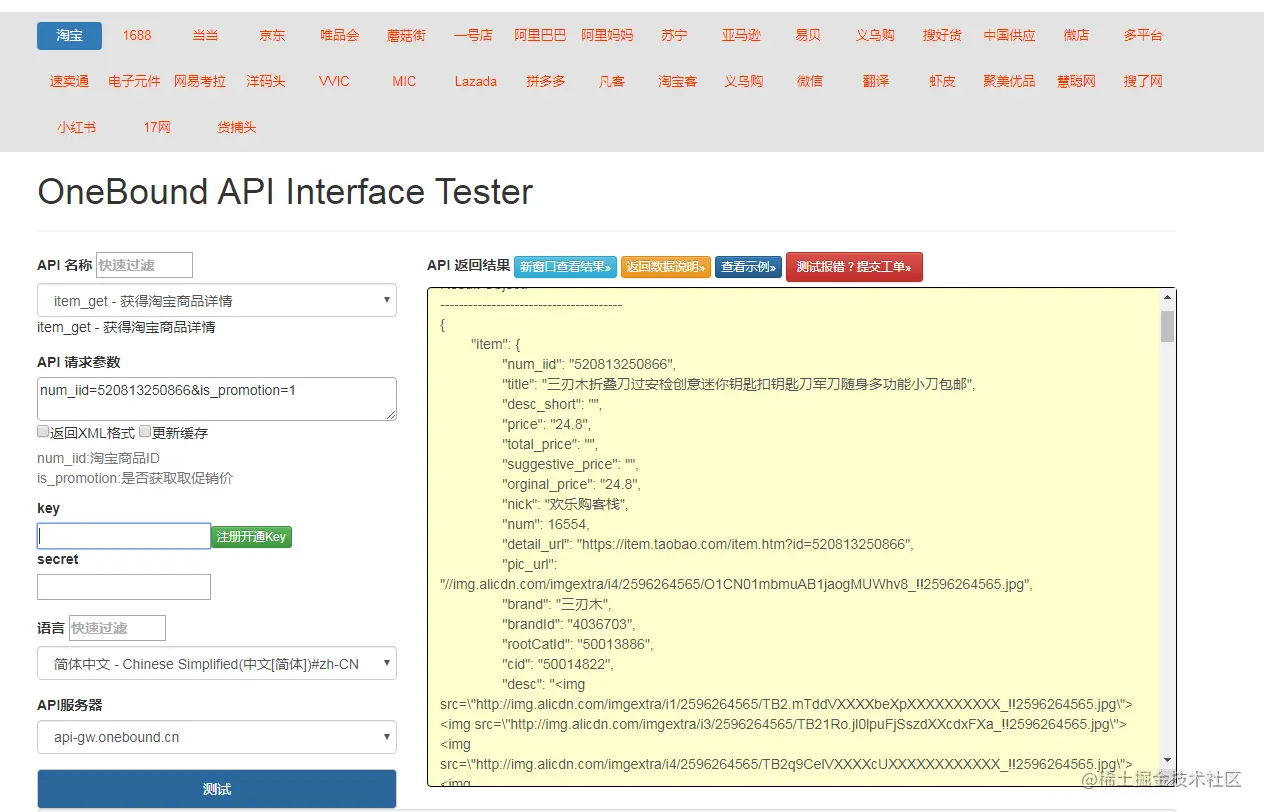
Task: Select the 微店 tab
Action: 1076,35
